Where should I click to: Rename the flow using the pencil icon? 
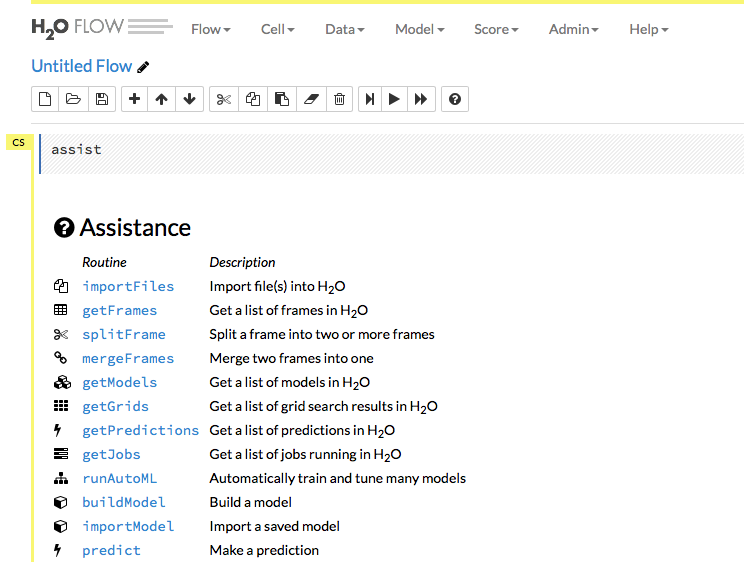pos(143,67)
